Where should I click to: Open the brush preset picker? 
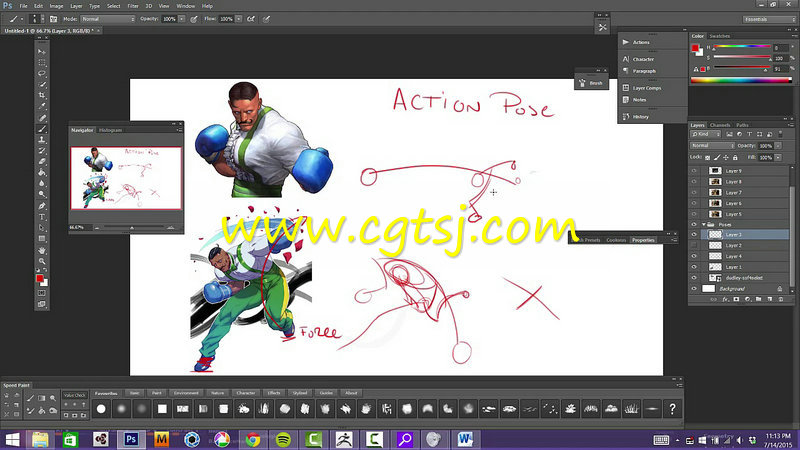pos(37,19)
